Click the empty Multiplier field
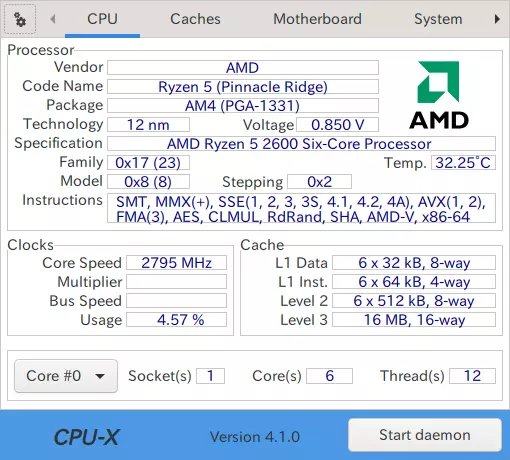510x460 pixels. click(x=176, y=282)
